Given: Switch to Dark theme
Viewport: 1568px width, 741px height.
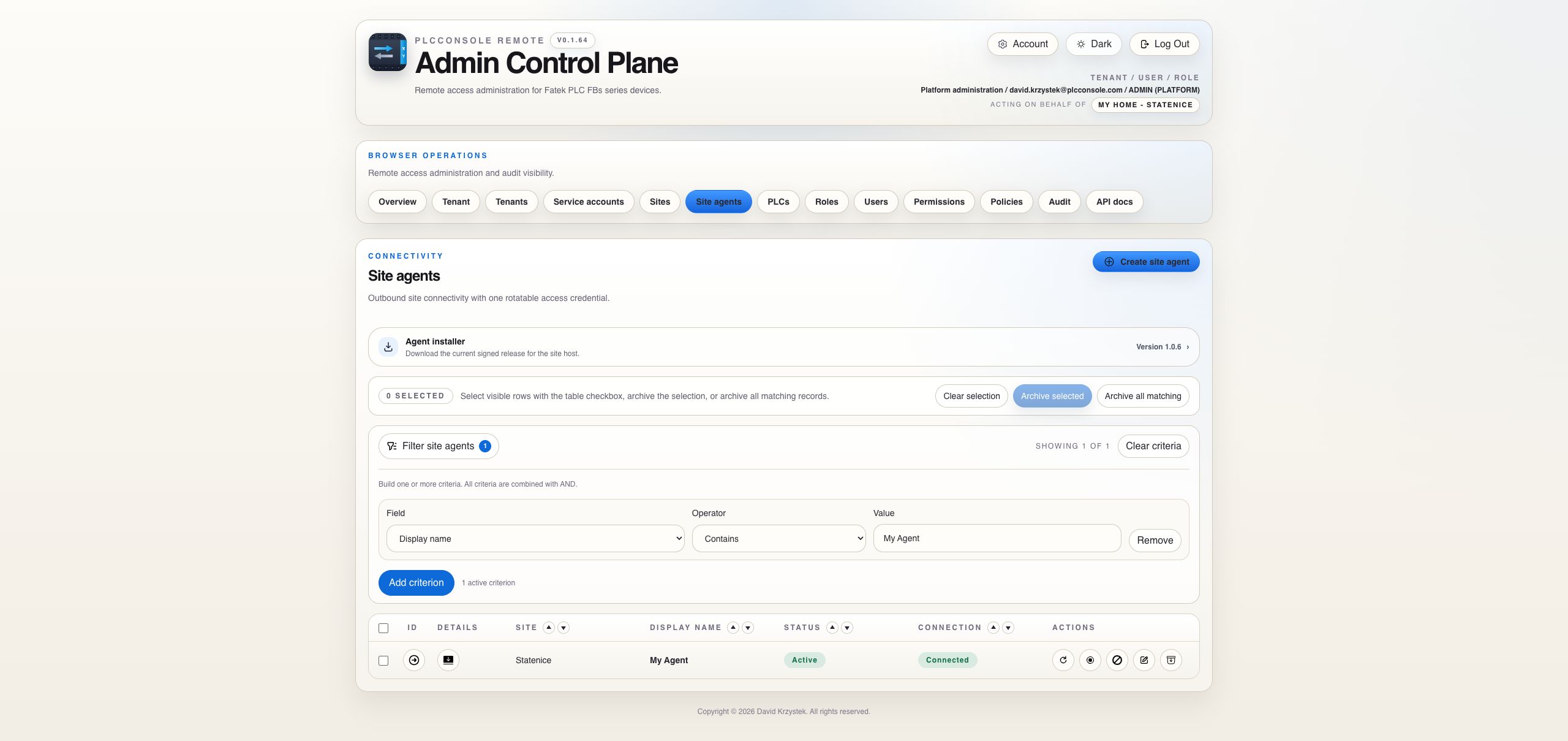Looking at the screenshot, I should pos(1093,44).
